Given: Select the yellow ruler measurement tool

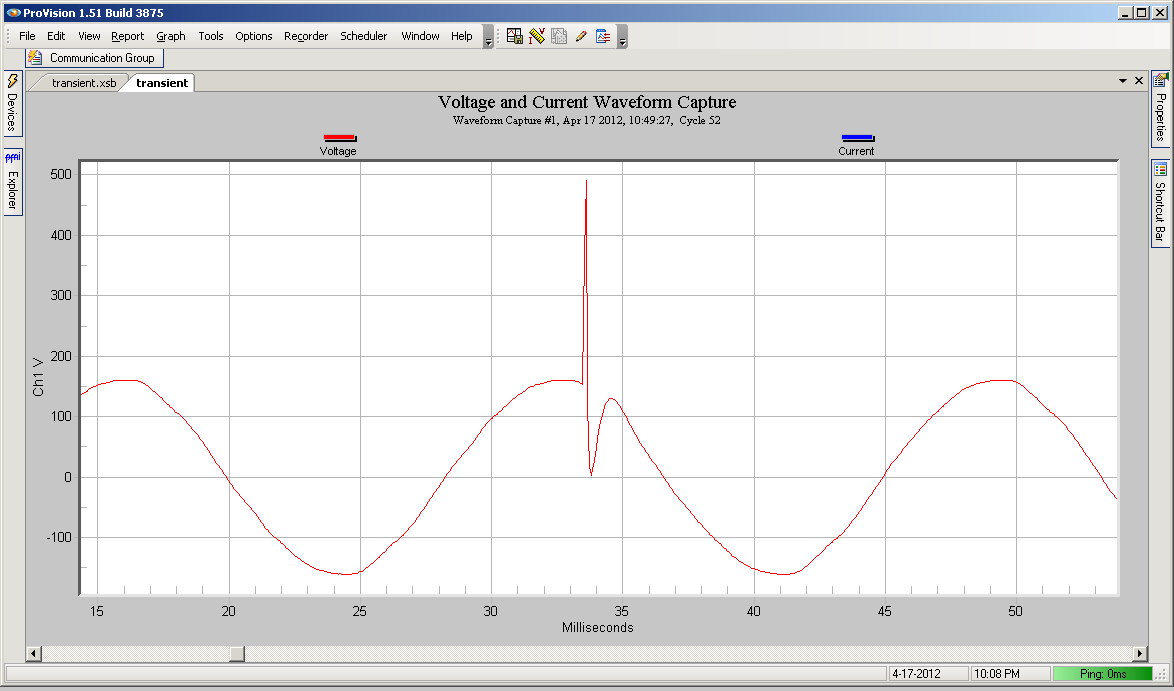Looking at the screenshot, I should pyautogui.click(x=537, y=36).
